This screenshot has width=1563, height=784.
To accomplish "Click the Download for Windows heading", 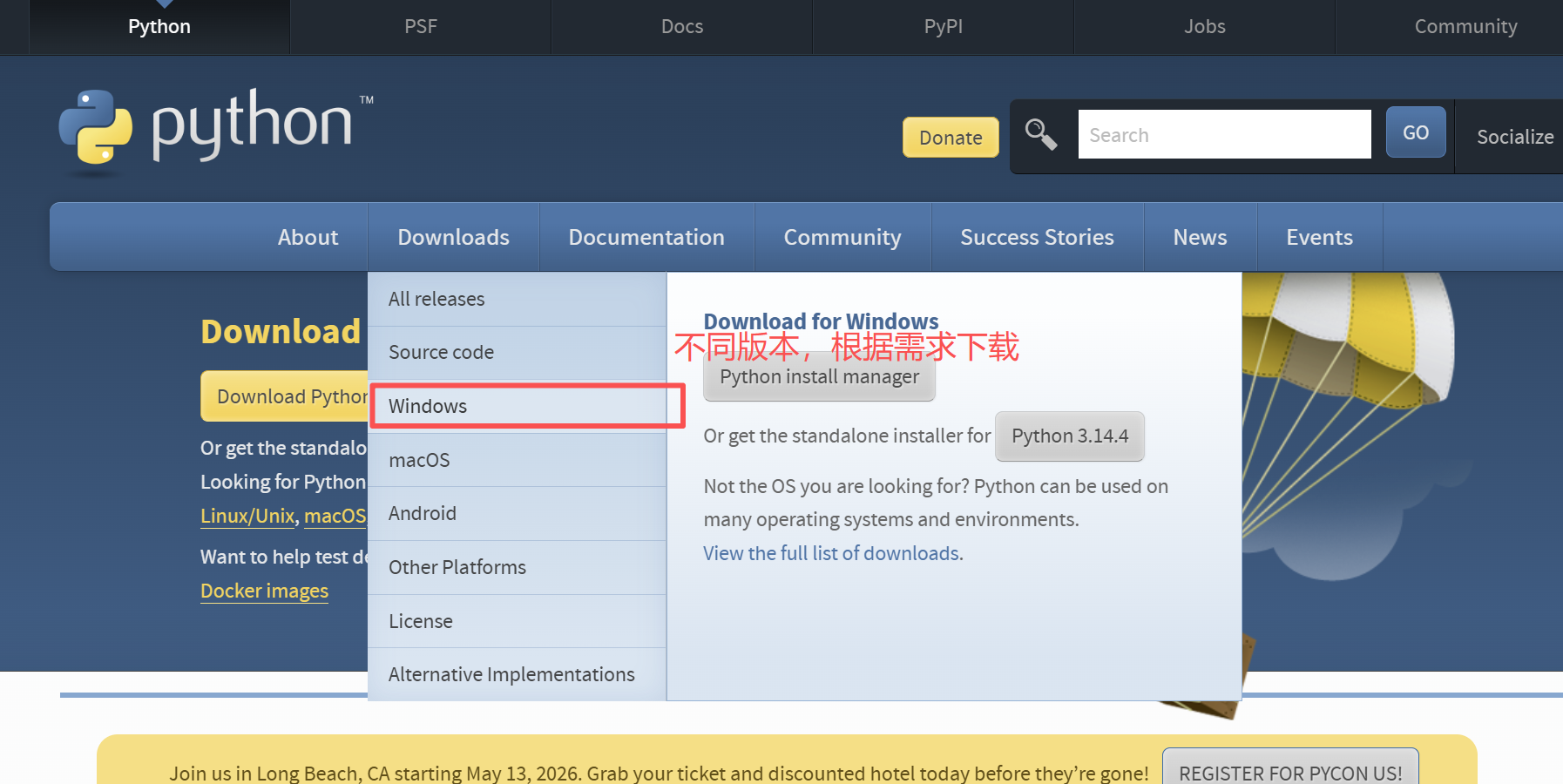I will (821, 321).
